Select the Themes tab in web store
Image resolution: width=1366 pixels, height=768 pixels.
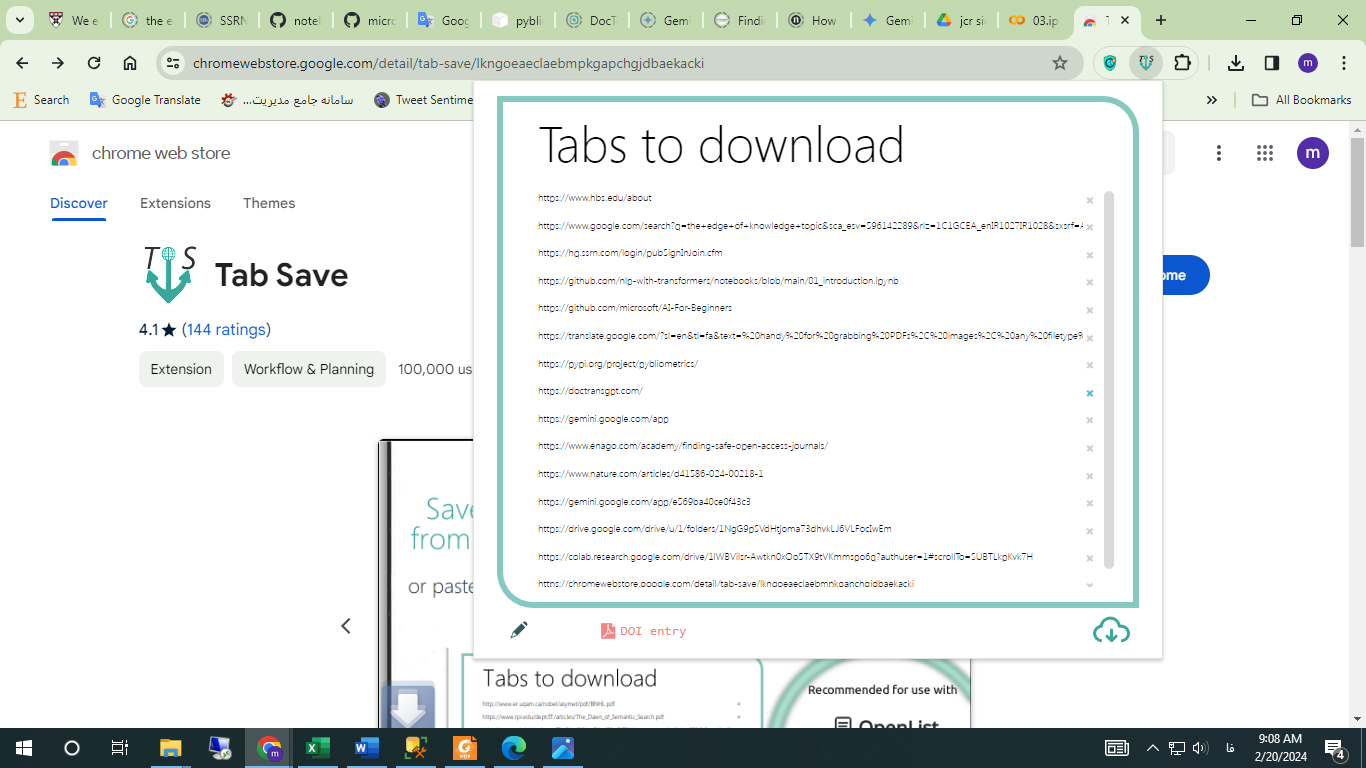tap(269, 203)
